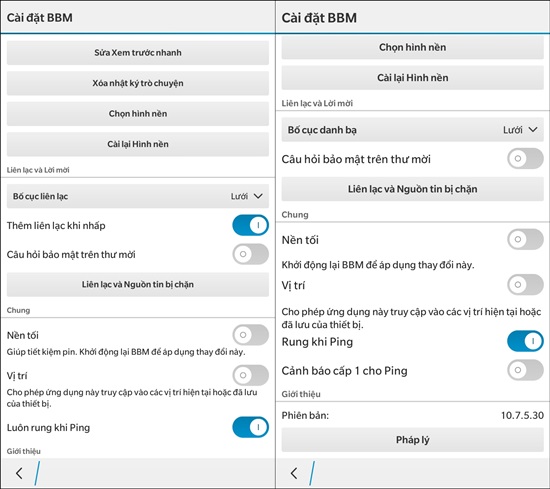Tap Chọn hình nền in right screen
Screen dimensions: 550x489
click(412, 47)
